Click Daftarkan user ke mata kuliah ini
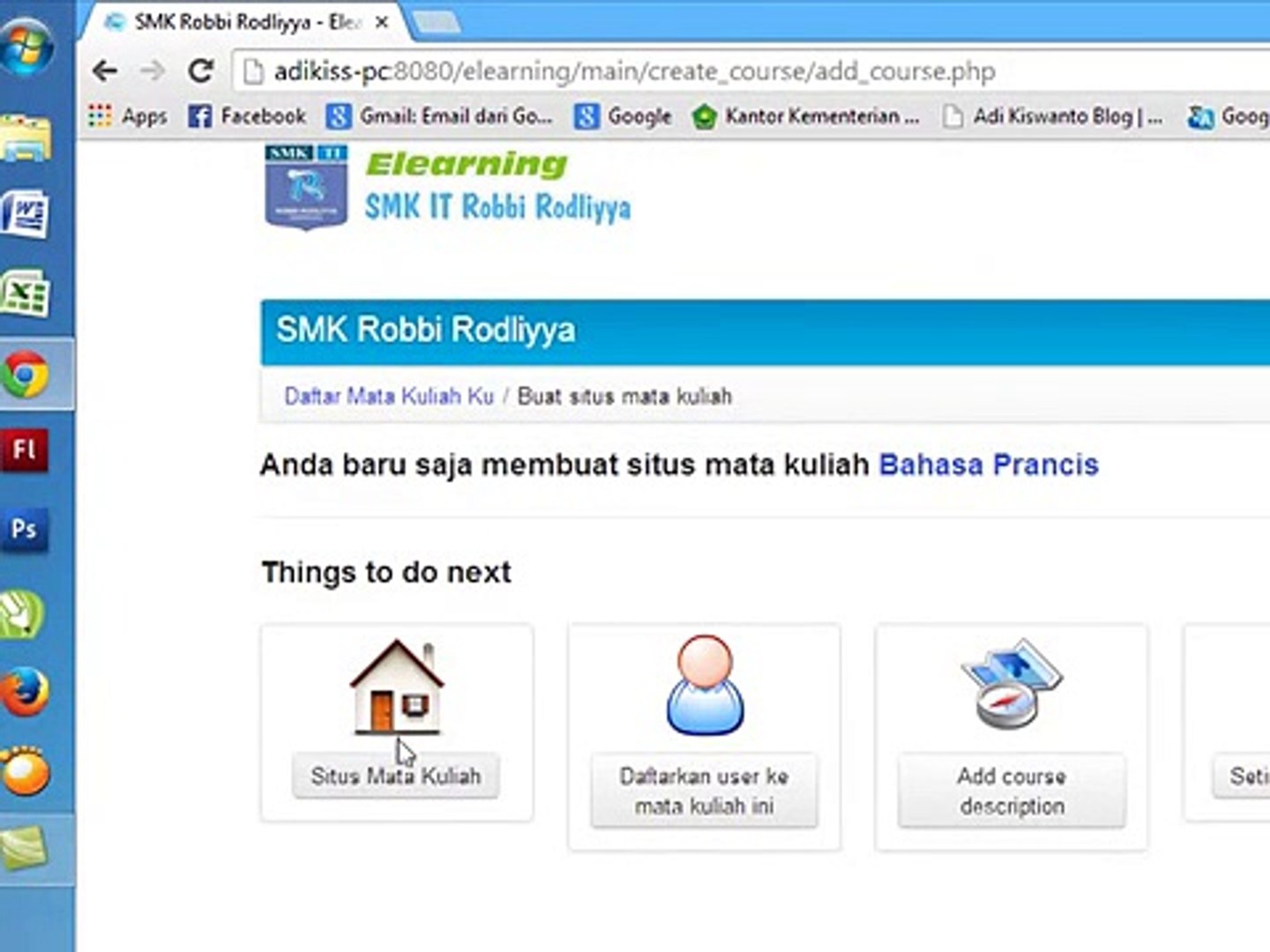1270x952 pixels. [704, 791]
